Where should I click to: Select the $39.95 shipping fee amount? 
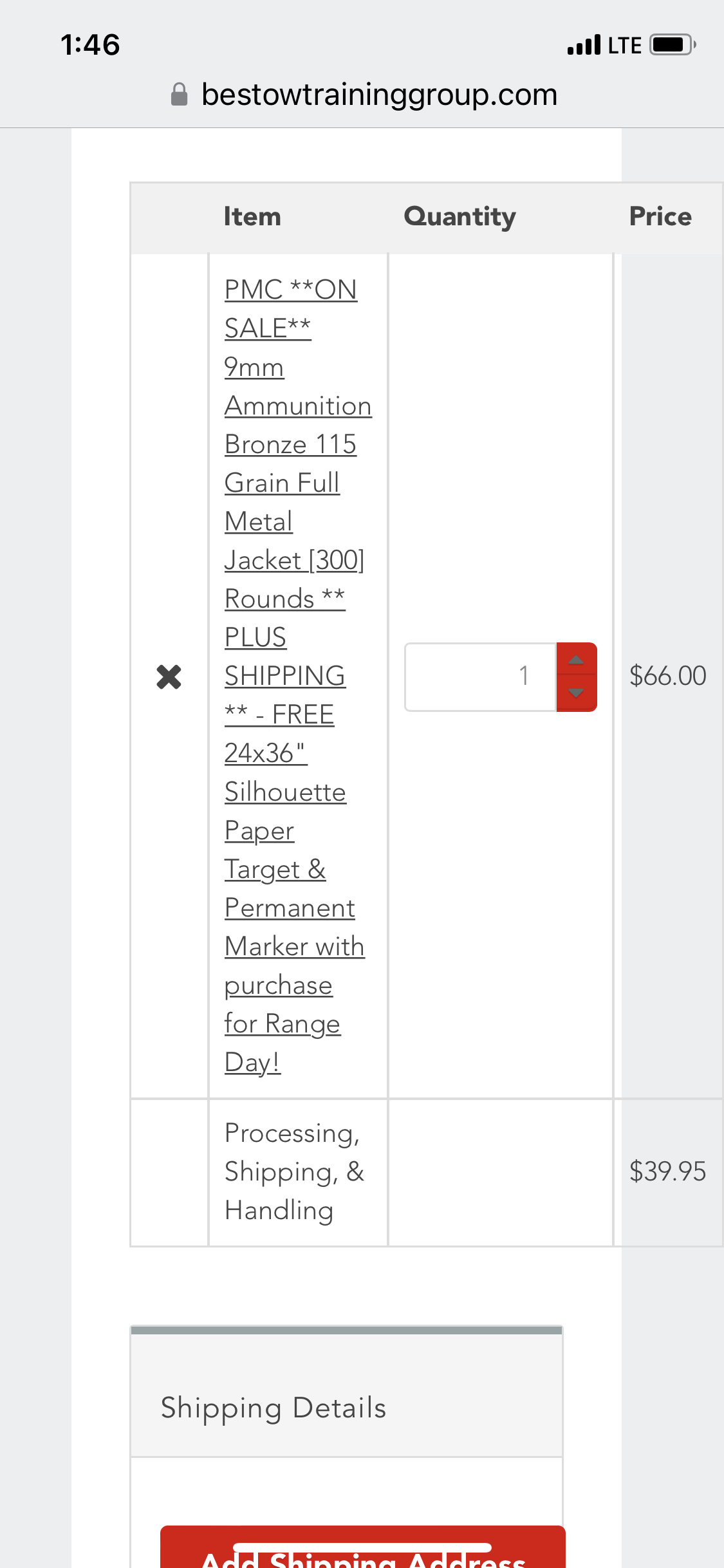pos(667,1171)
